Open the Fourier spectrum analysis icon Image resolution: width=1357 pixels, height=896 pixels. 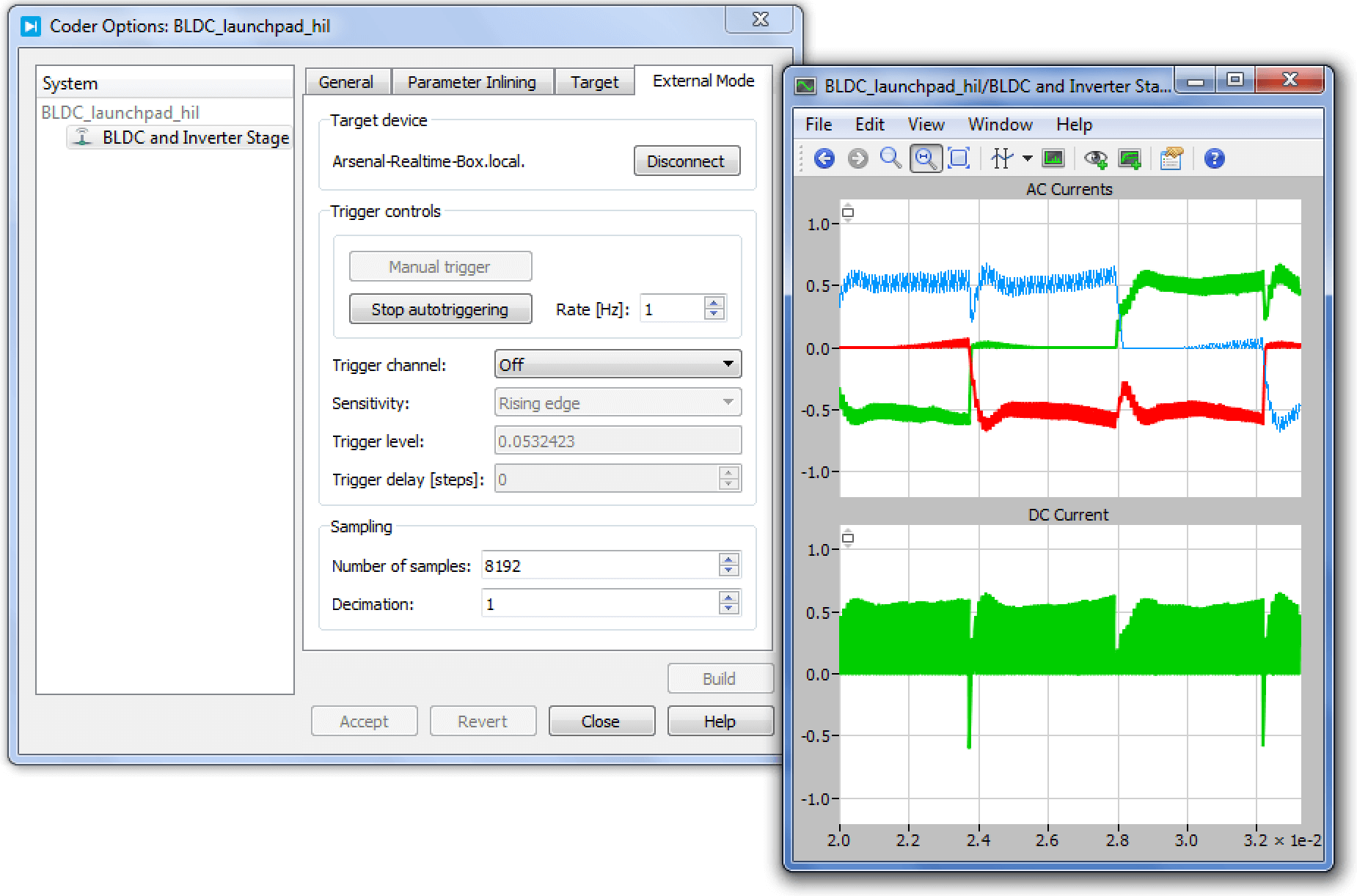(1053, 158)
